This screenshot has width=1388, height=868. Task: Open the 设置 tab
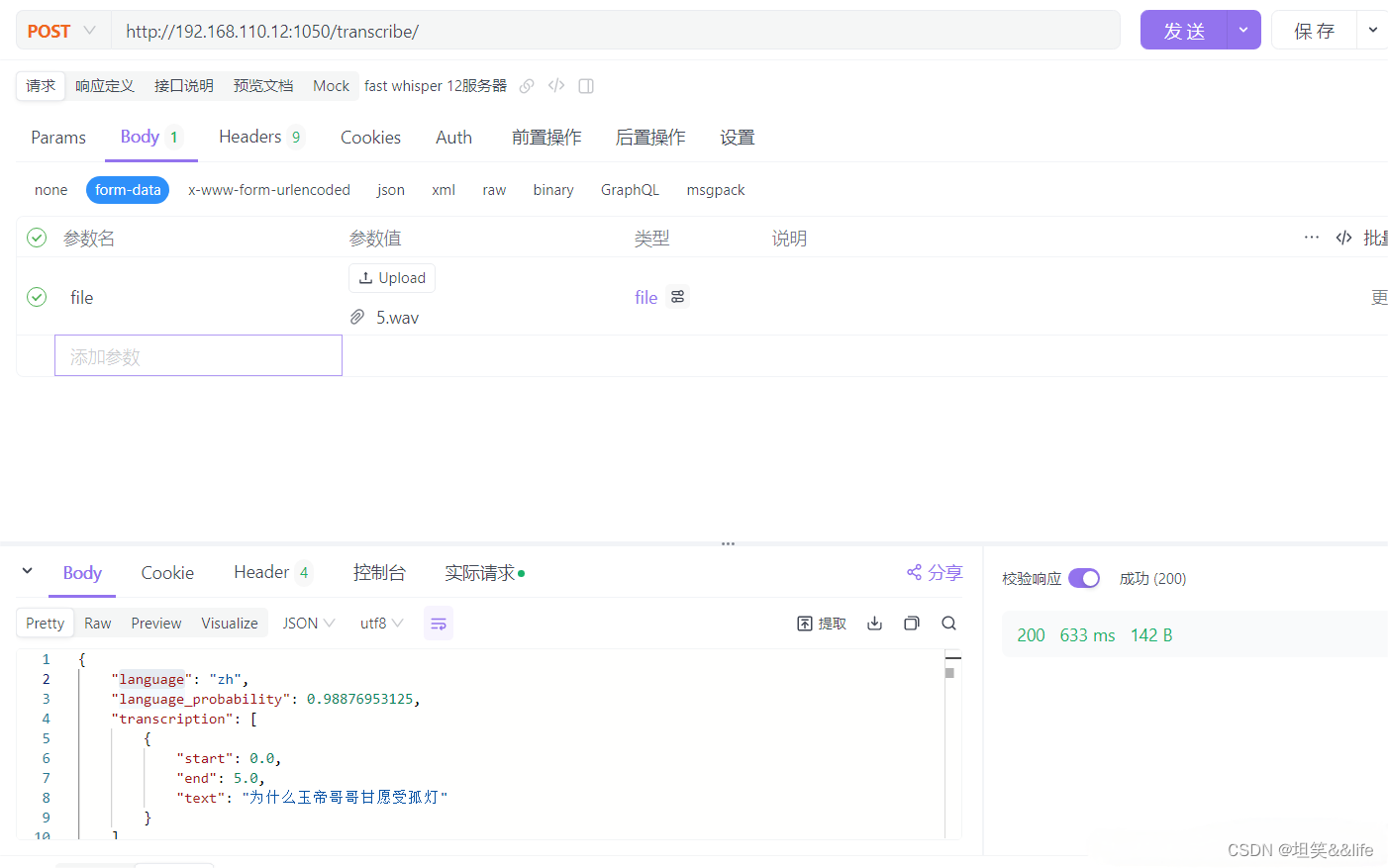tap(738, 138)
